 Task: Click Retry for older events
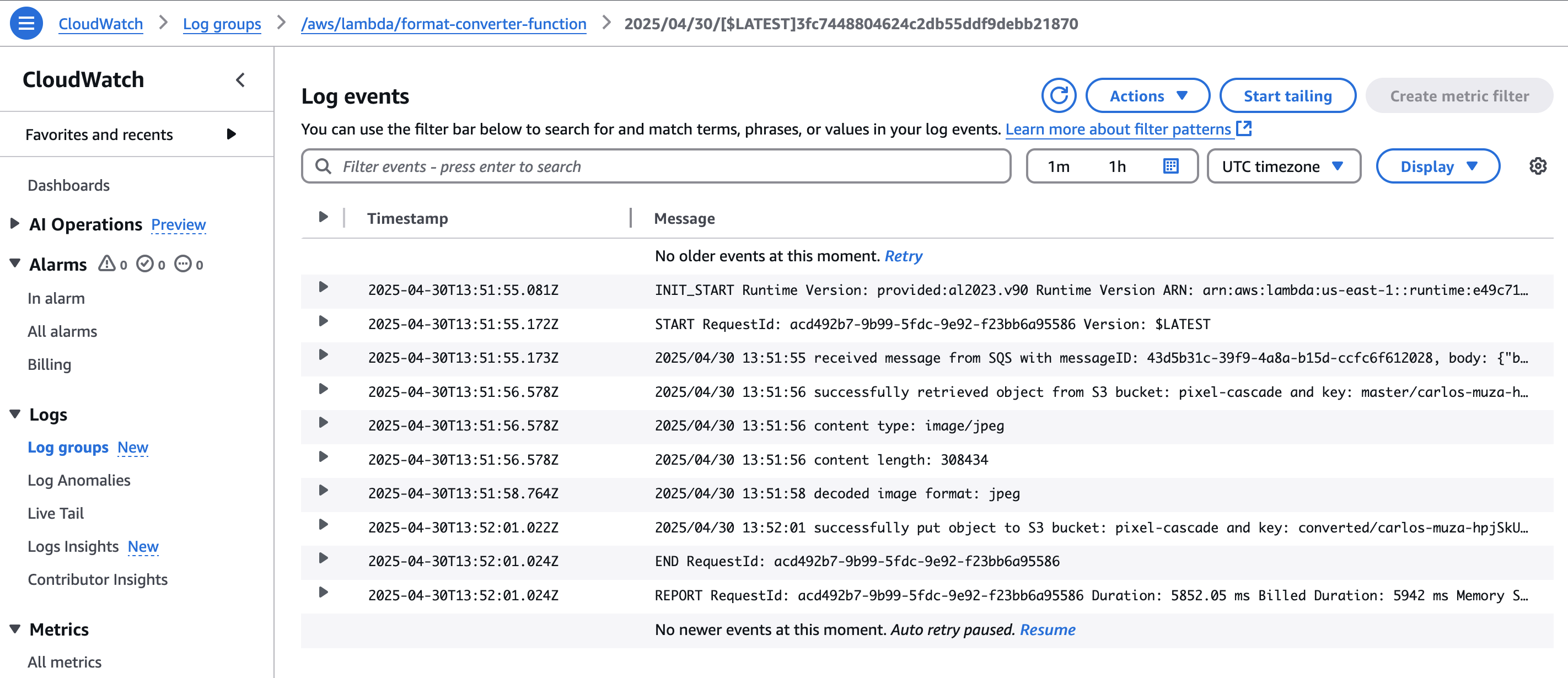pos(903,256)
